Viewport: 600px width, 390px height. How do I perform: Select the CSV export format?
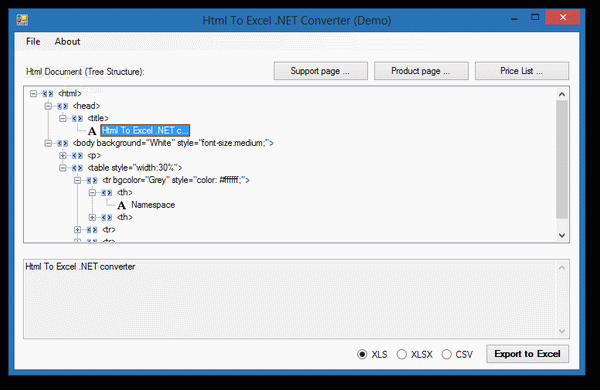446,354
